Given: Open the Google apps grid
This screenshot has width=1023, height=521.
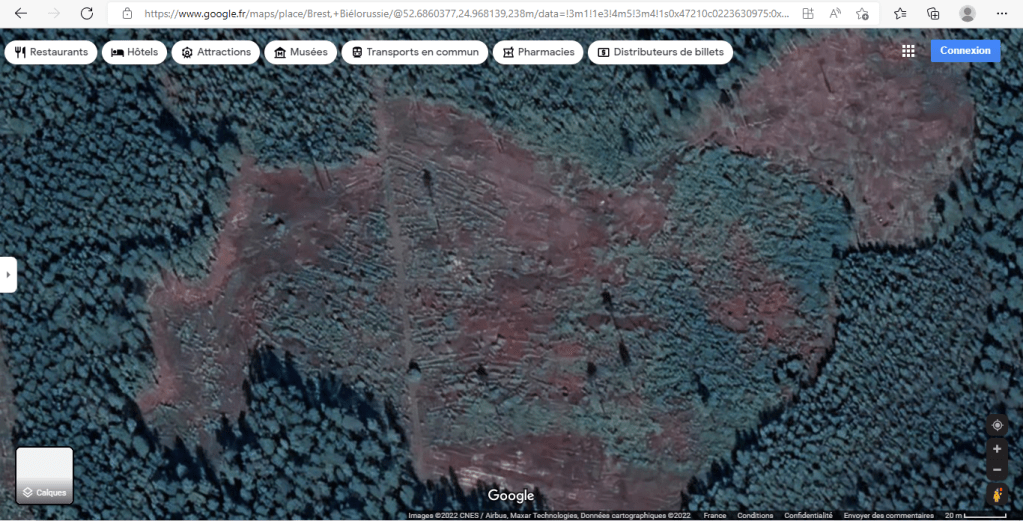Looking at the screenshot, I should tap(908, 51).
